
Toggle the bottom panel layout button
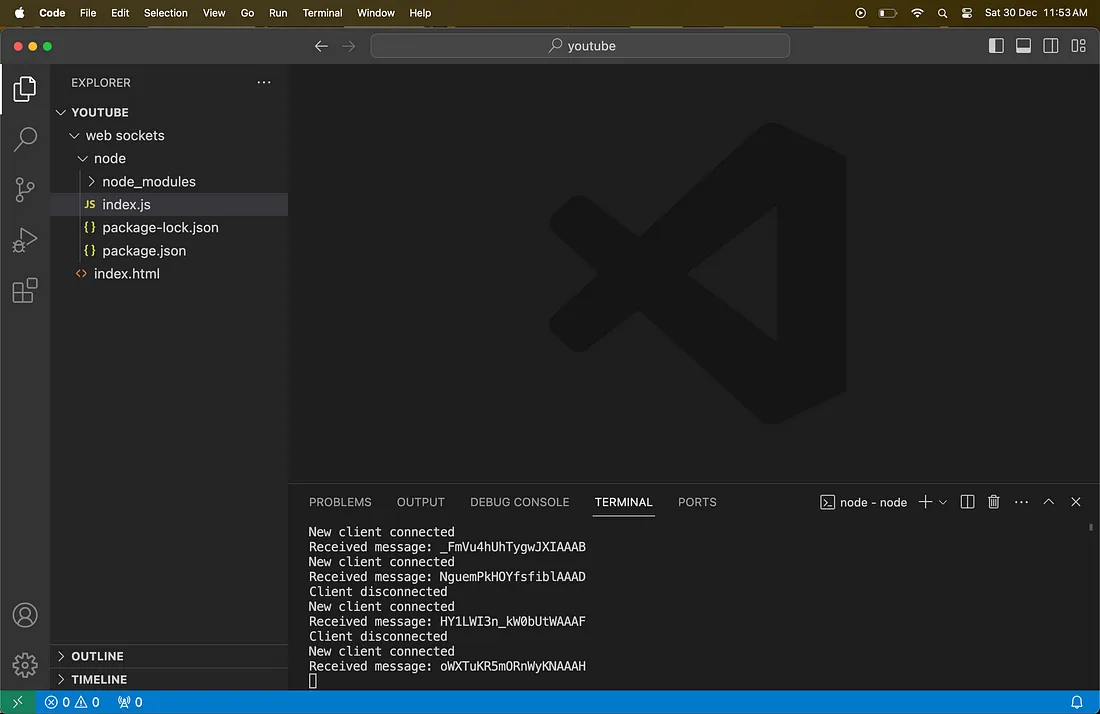pyautogui.click(x=1023, y=46)
